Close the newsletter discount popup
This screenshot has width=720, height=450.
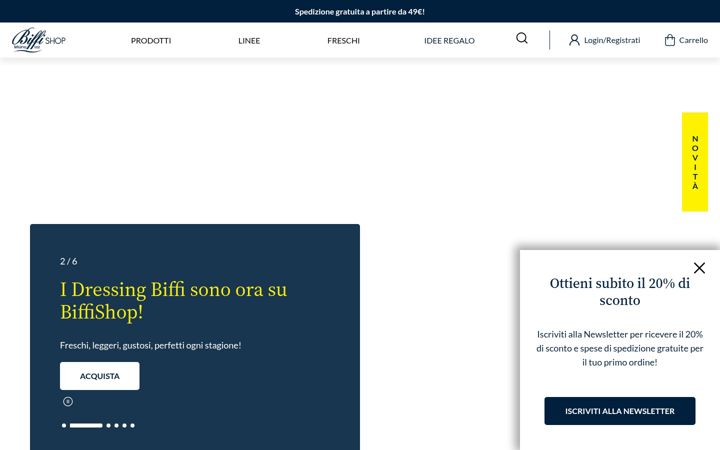[699, 268]
